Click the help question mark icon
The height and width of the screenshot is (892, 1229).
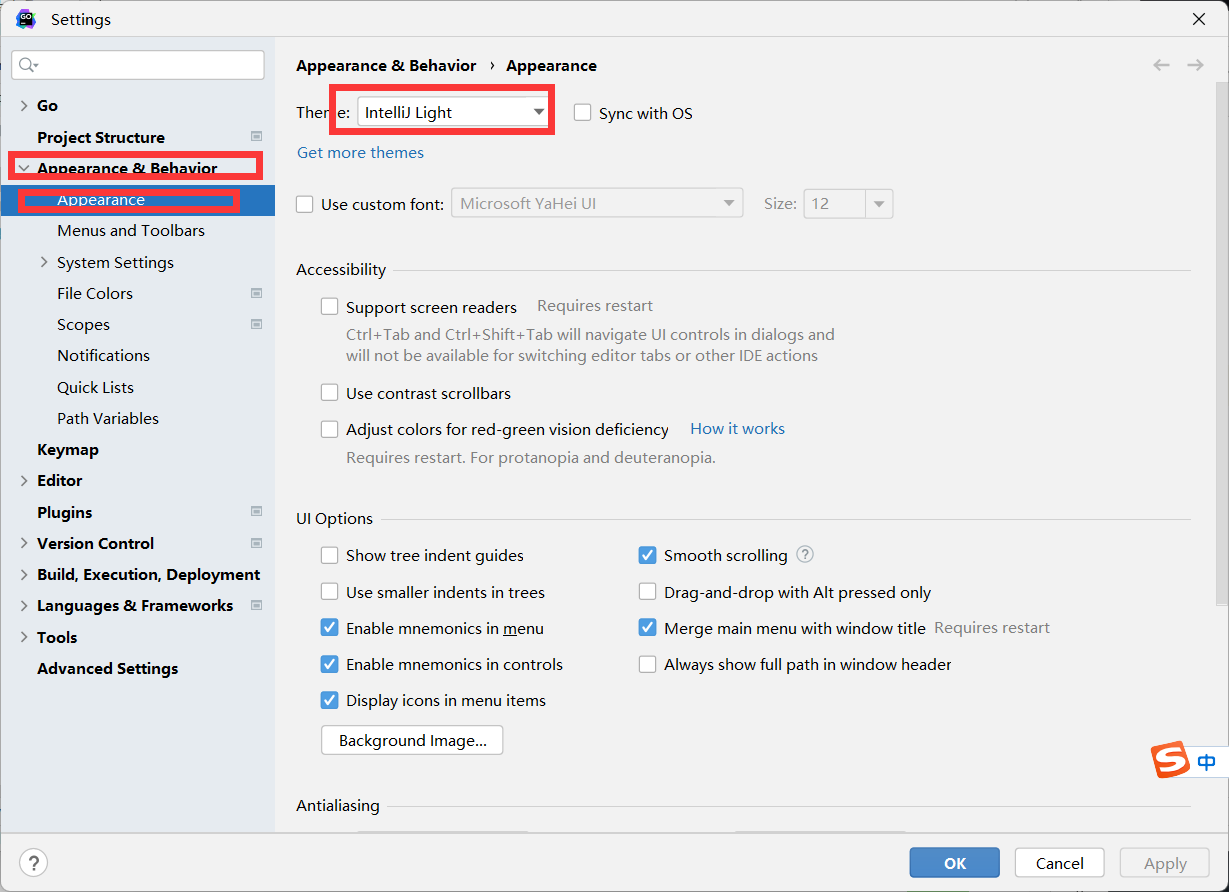(x=34, y=862)
